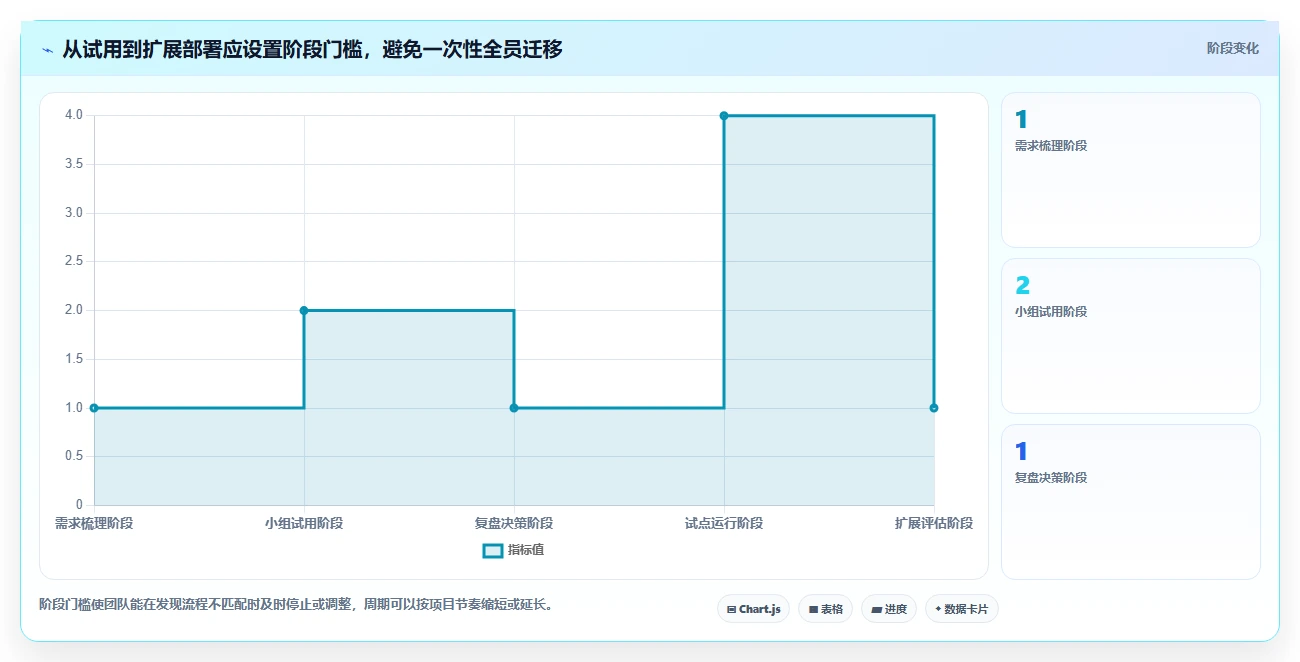The height and width of the screenshot is (662, 1300).
Task: Click x-axis label 复盘决策阶段
Action: pyautogui.click(x=514, y=524)
